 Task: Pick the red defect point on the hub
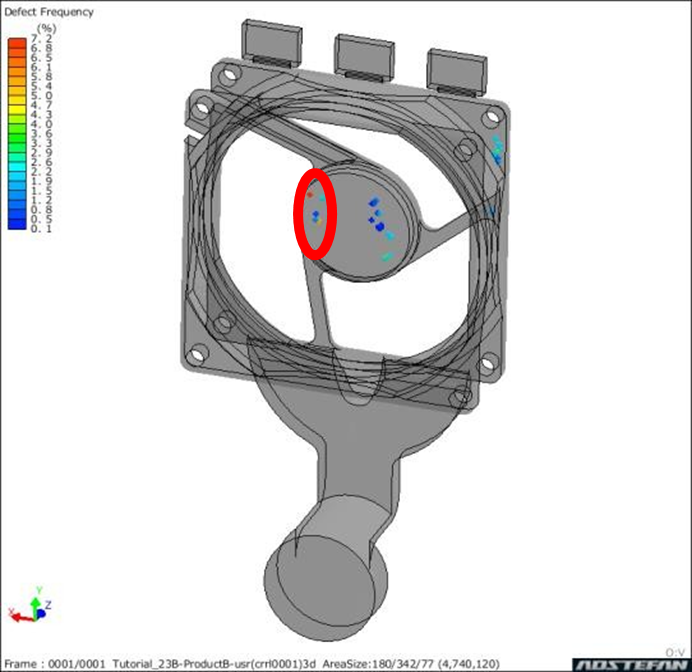pos(310,194)
